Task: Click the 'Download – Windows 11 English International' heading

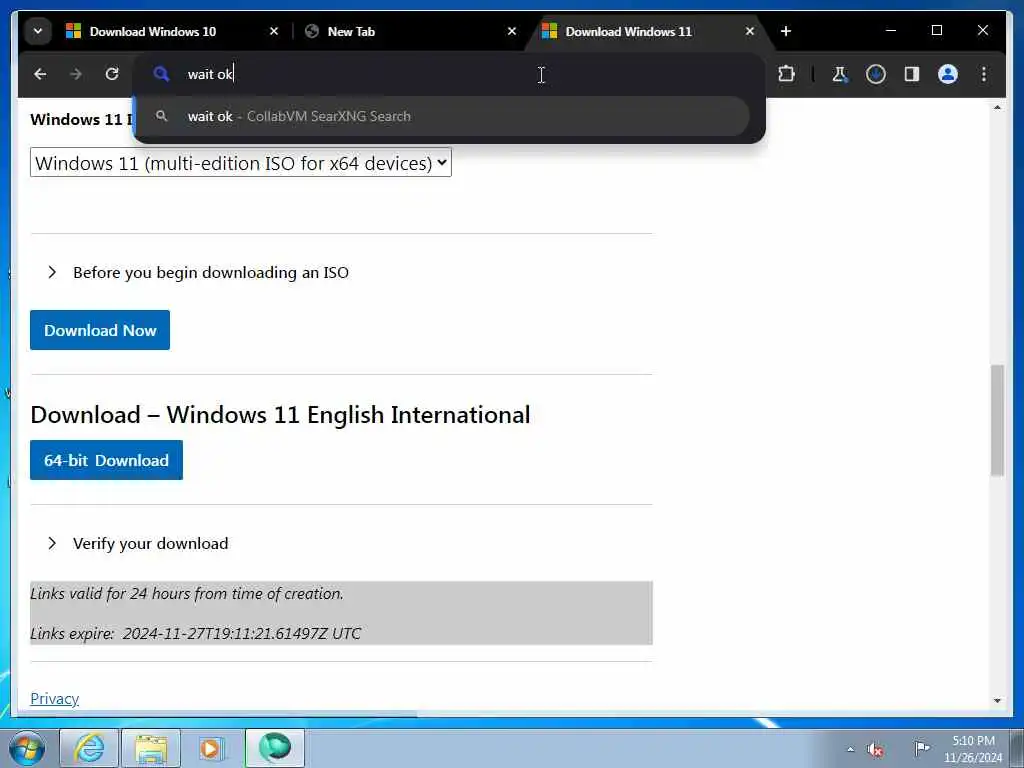Action: (x=280, y=415)
